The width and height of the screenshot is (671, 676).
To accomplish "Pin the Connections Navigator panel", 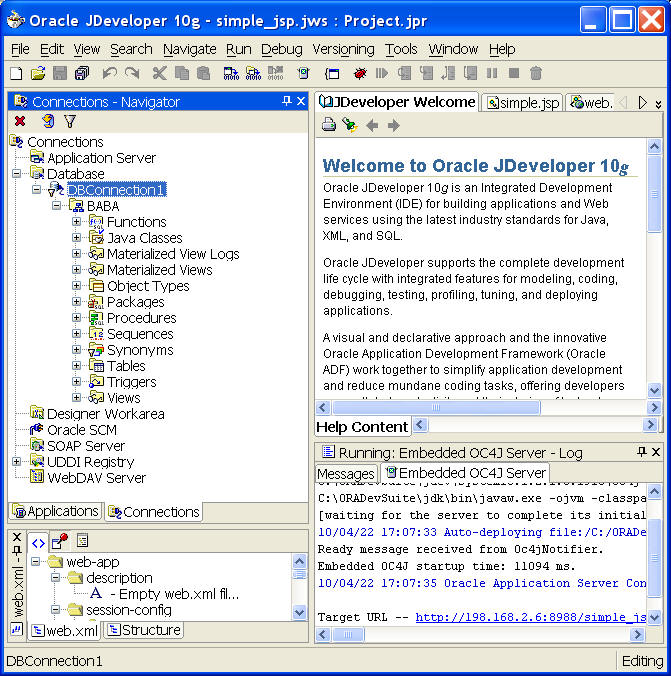I will [x=286, y=101].
